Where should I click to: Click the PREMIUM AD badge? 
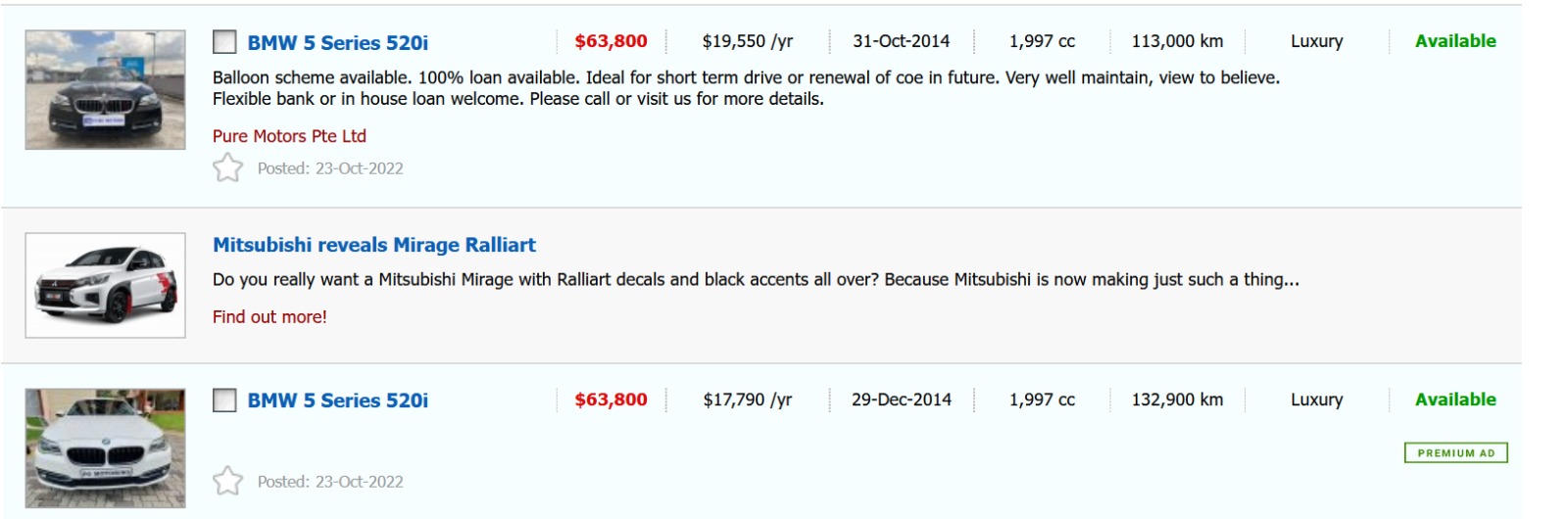[1455, 453]
